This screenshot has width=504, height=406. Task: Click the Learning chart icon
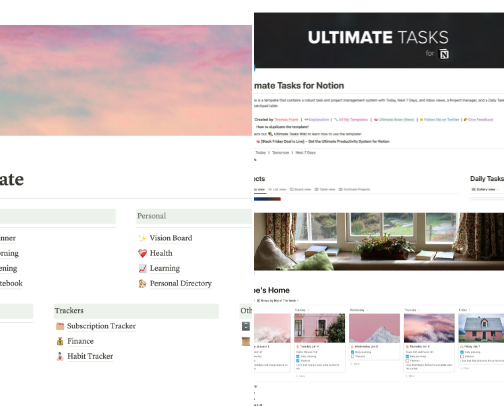pyautogui.click(x=142, y=268)
